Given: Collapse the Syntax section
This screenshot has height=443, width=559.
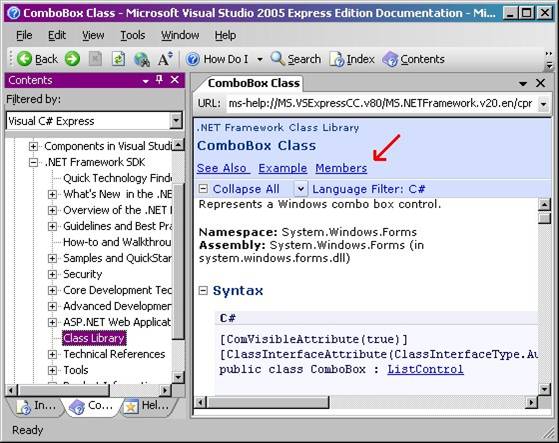Looking at the screenshot, I should pos(203,290).
